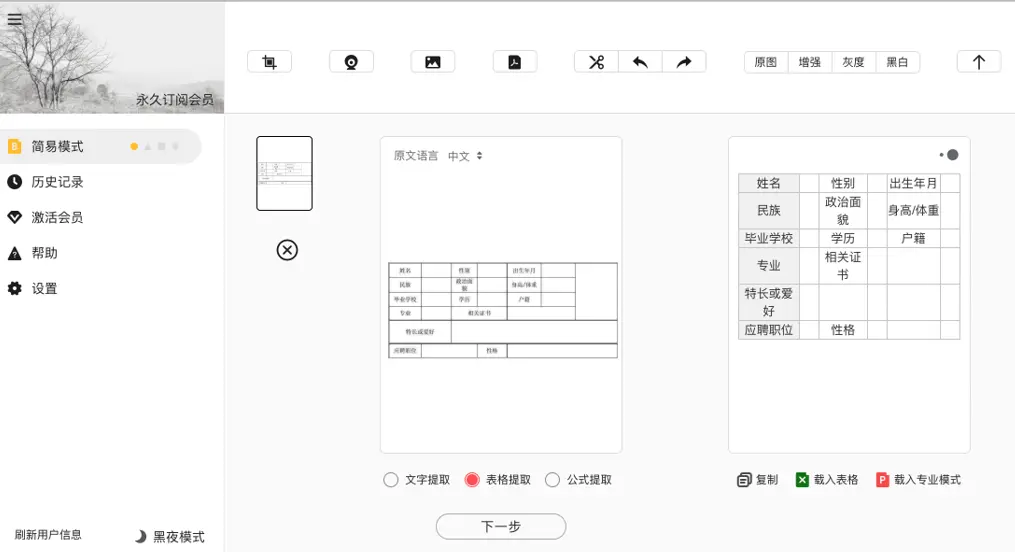This screenshot has width=1015, height=552.
Task: Click the 下一步 button
Action: 500,526
